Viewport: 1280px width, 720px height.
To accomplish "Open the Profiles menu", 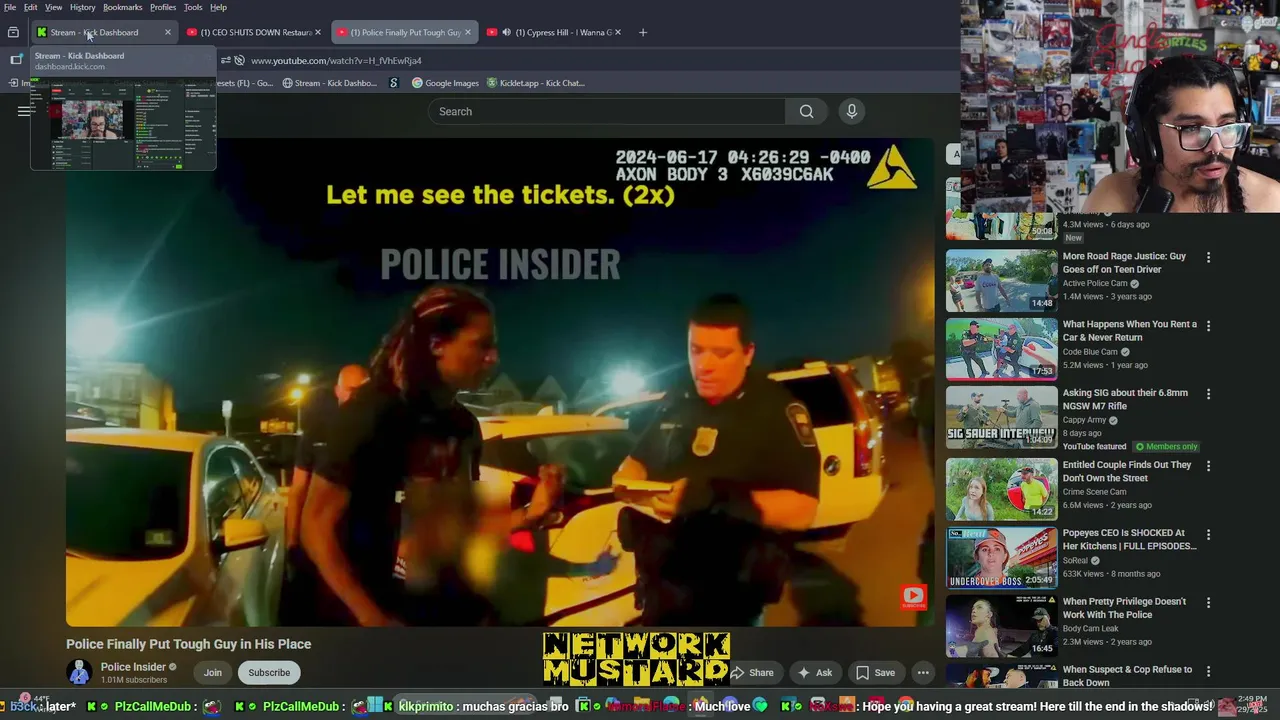I will [x=163, y=7].
